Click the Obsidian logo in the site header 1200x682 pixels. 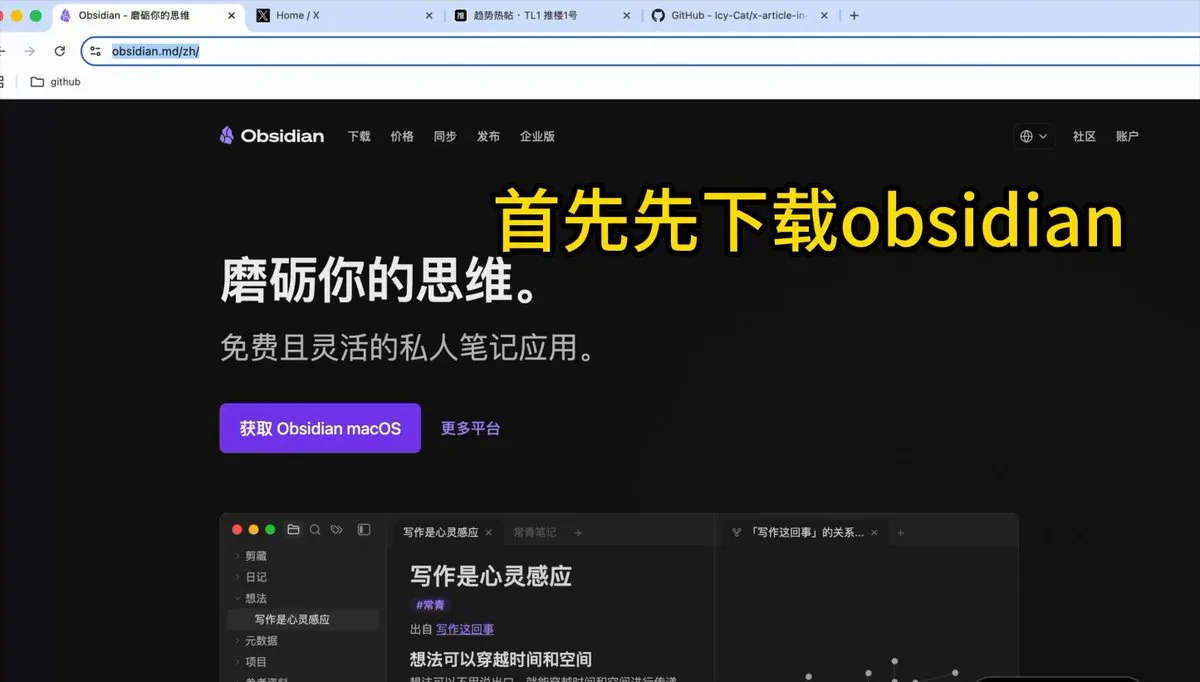click(271, 136)
